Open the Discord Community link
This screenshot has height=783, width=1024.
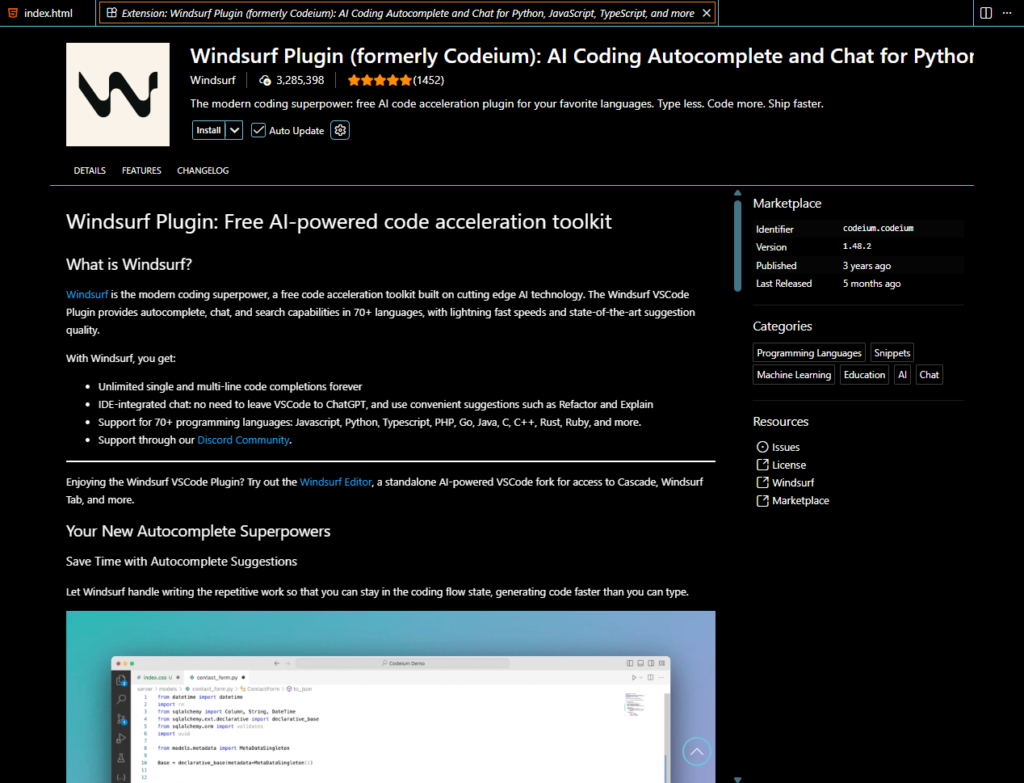243,440
